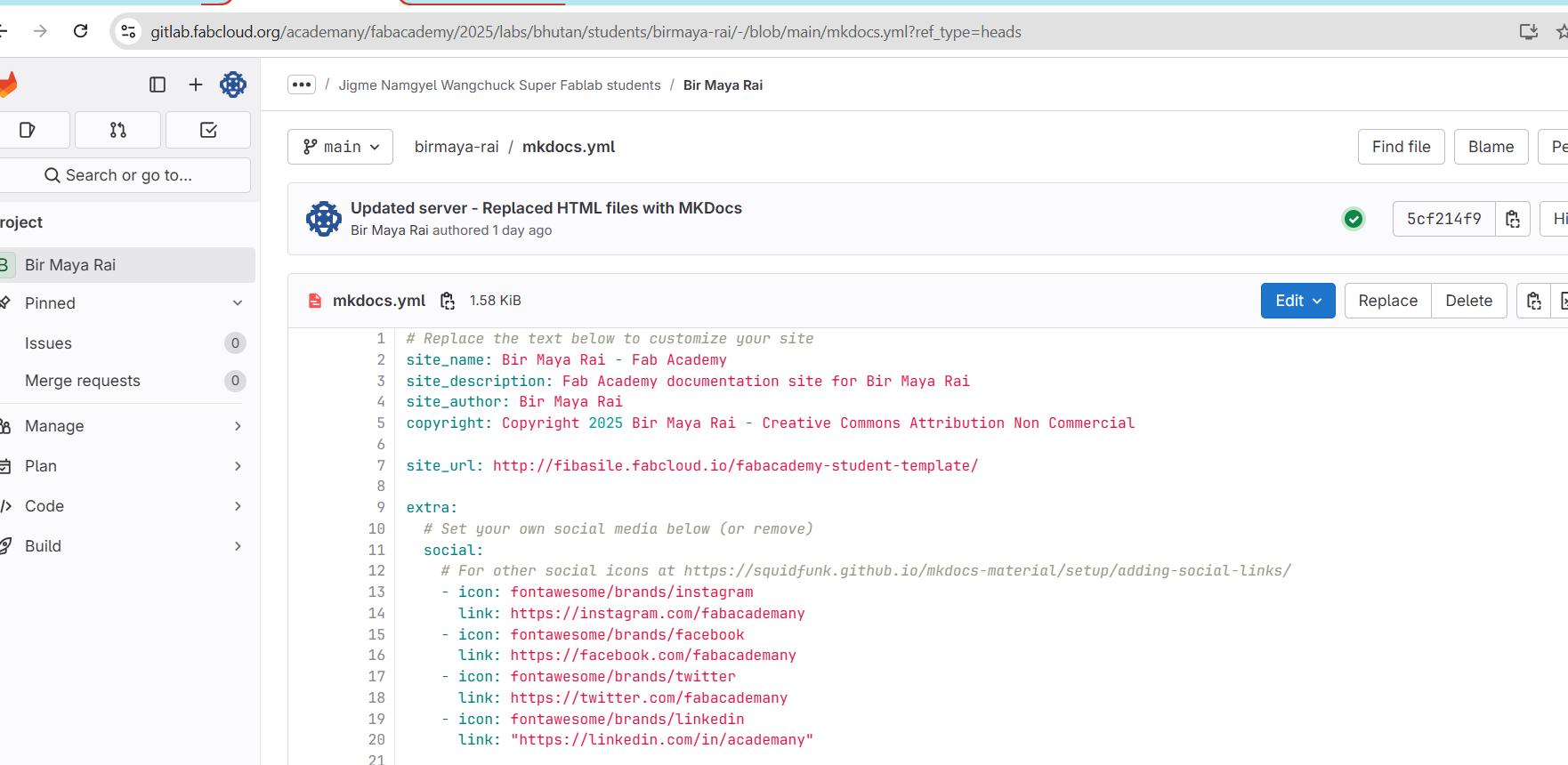Open the create new plus menu
This screenshot has width=1568, height=765.
[x=196, y=85]
